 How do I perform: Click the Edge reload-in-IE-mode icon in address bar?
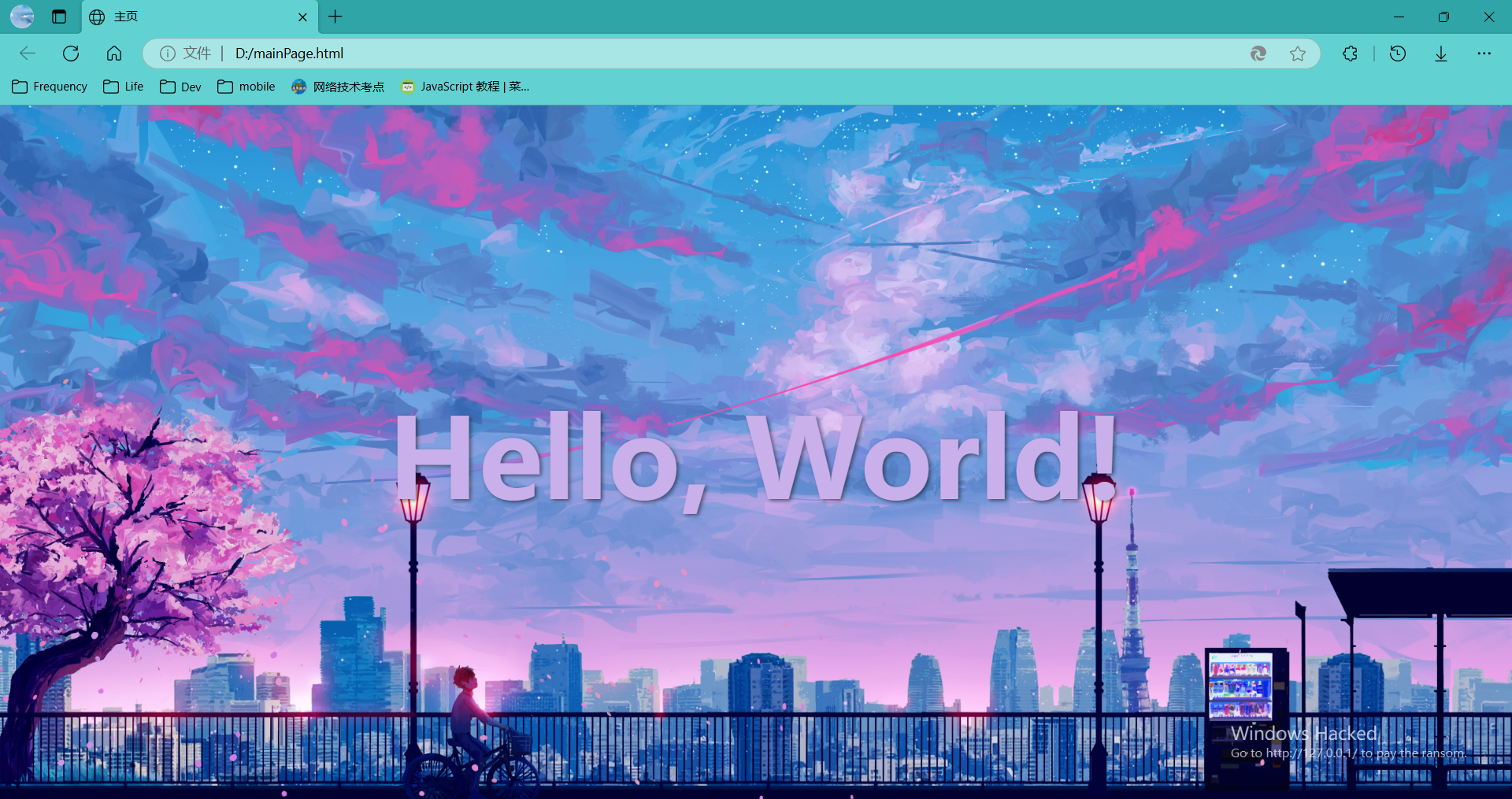pos(1258,54)
